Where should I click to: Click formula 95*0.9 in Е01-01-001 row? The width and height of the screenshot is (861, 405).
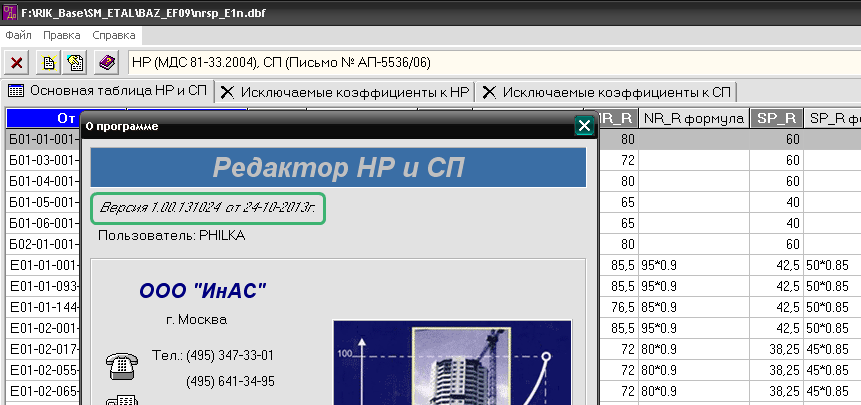tap(659, 266)
